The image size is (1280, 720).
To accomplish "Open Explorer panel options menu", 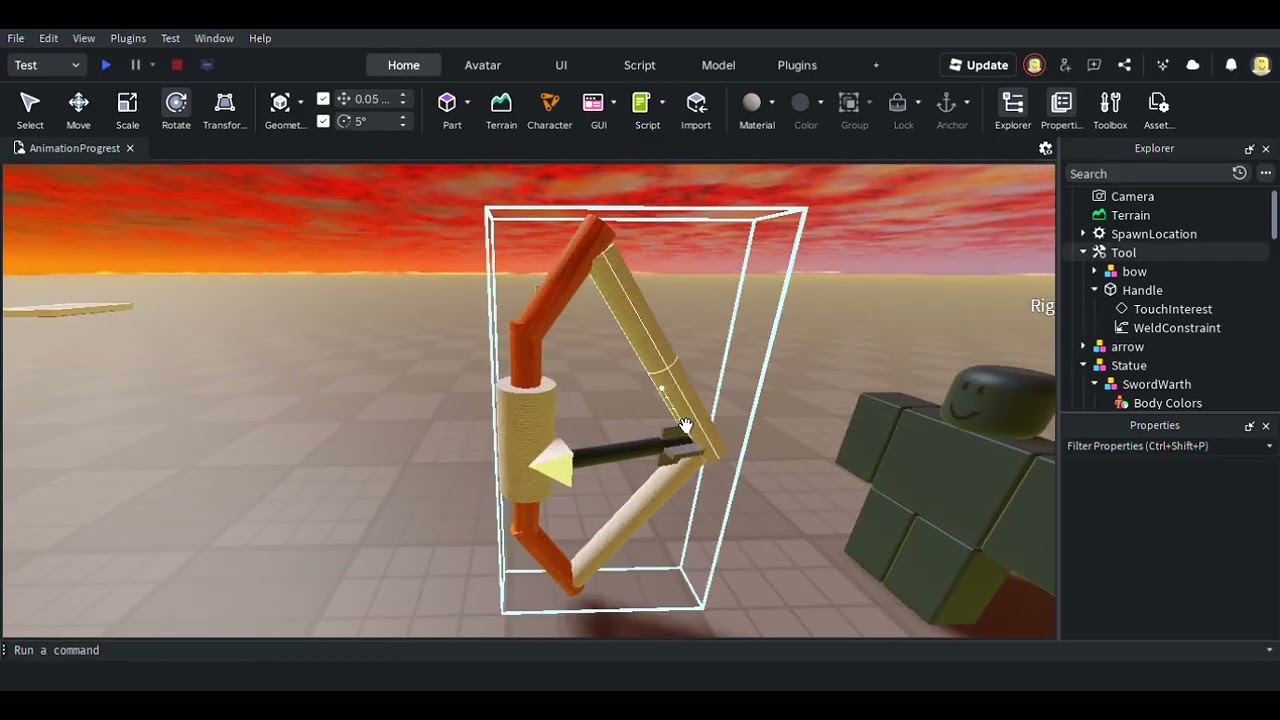I will tap(1266, 174).
